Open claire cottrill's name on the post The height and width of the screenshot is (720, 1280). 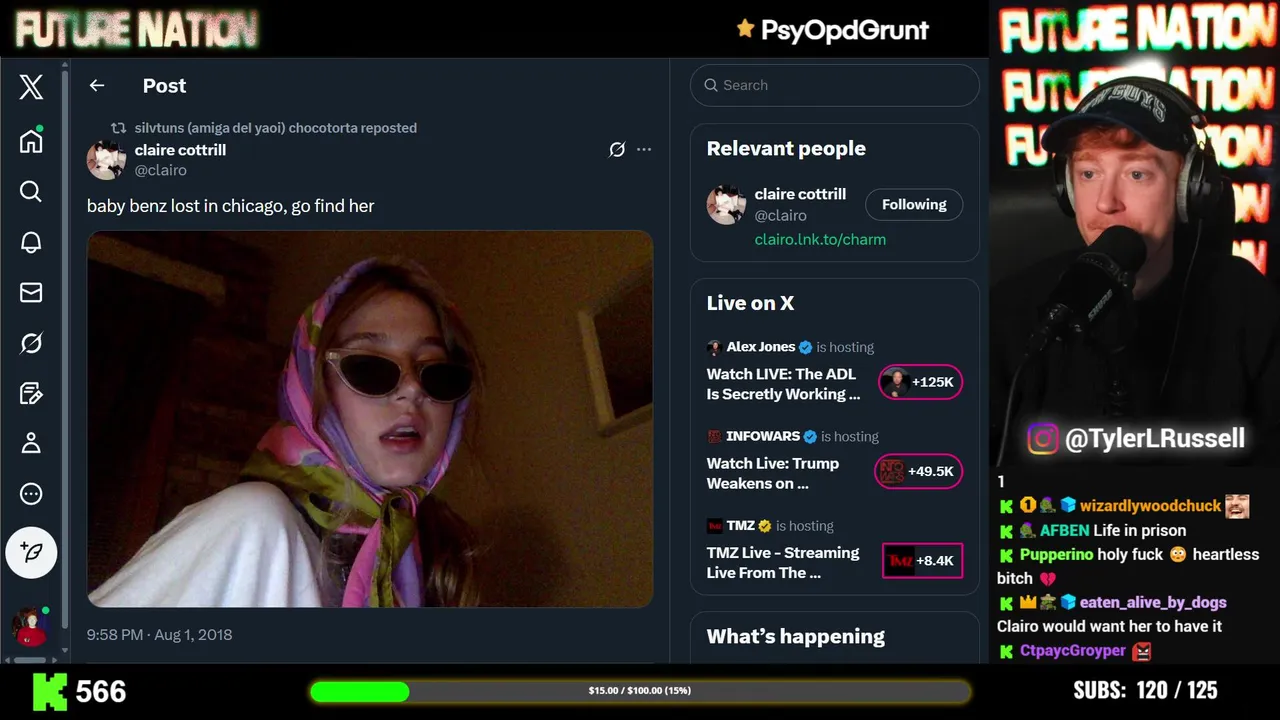[180, 150]
